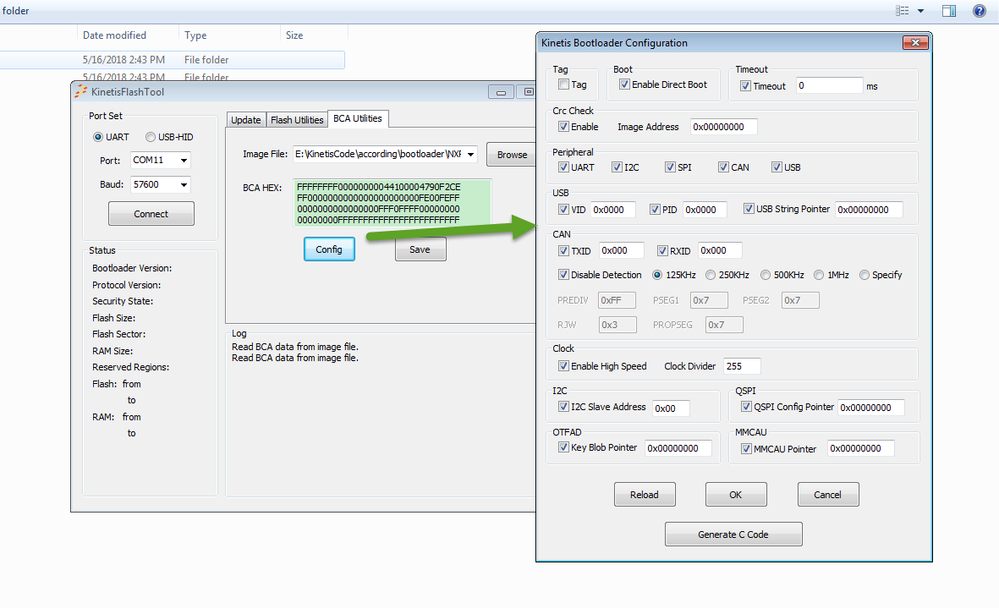Toggle the I2C Slave Address checkbox
Image resolution: width=999 pixels, height=608 pixels.
[563, 407]
